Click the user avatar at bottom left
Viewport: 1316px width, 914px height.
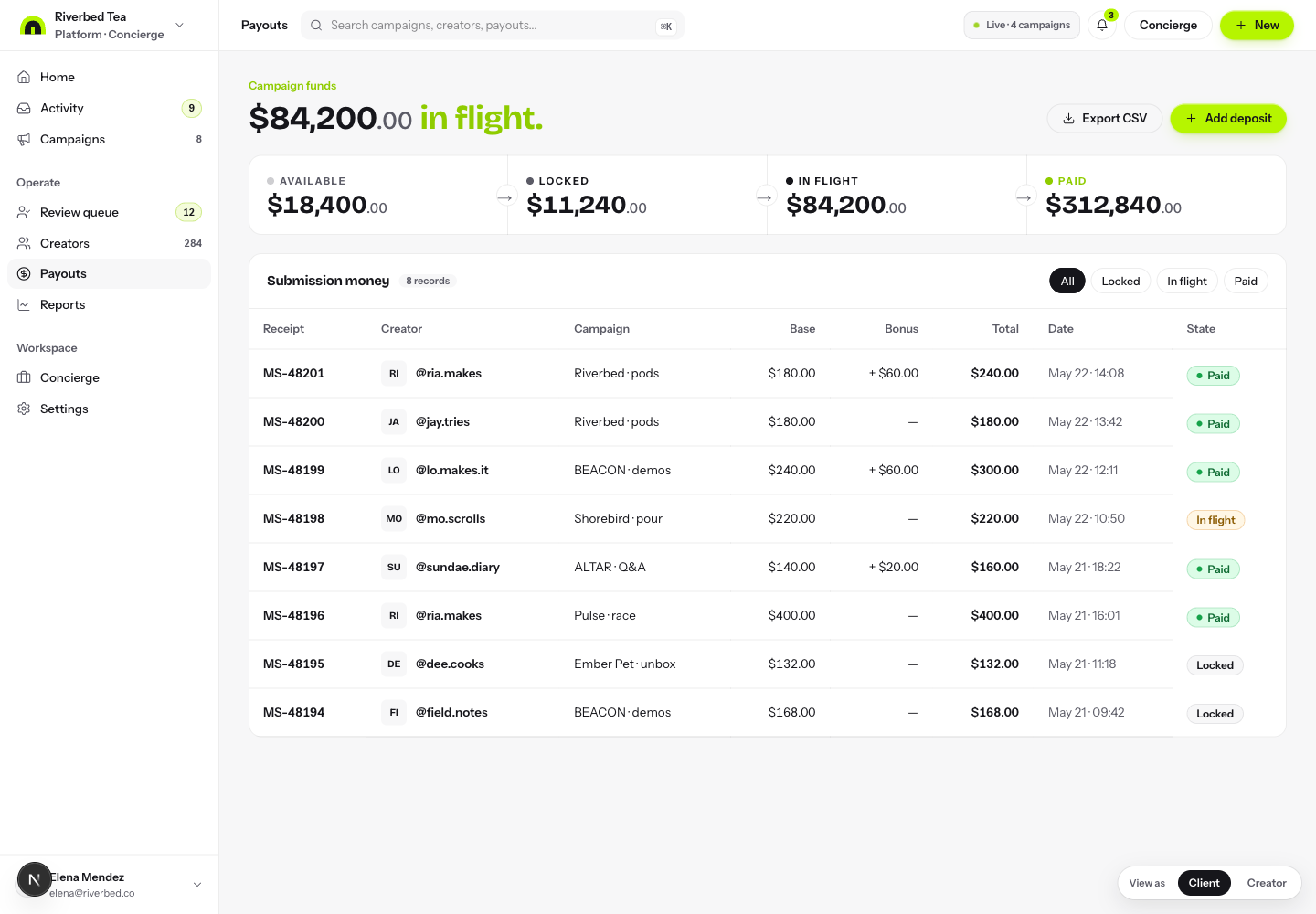(x=35, y=879)
